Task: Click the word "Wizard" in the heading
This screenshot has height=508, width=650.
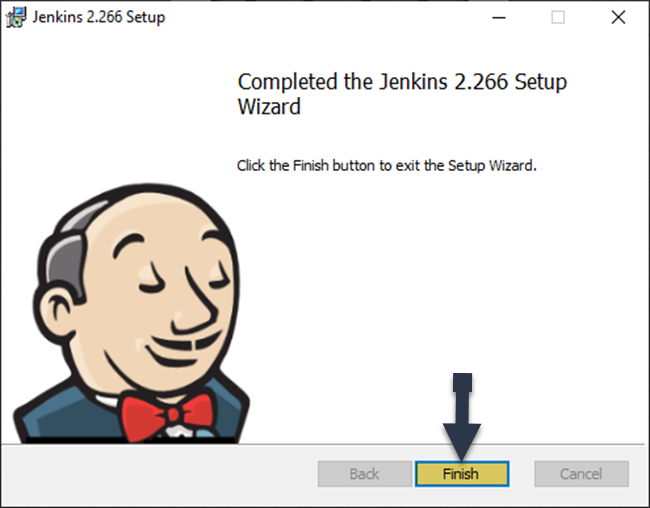Action: pyautogui.click(x=269, y=107)
